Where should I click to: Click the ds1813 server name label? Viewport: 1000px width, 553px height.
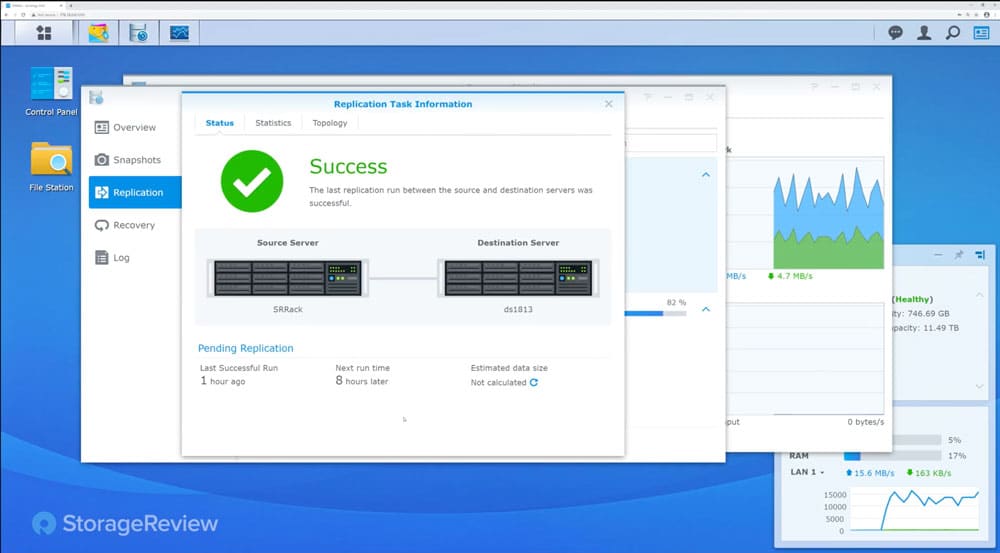[518, 309]
